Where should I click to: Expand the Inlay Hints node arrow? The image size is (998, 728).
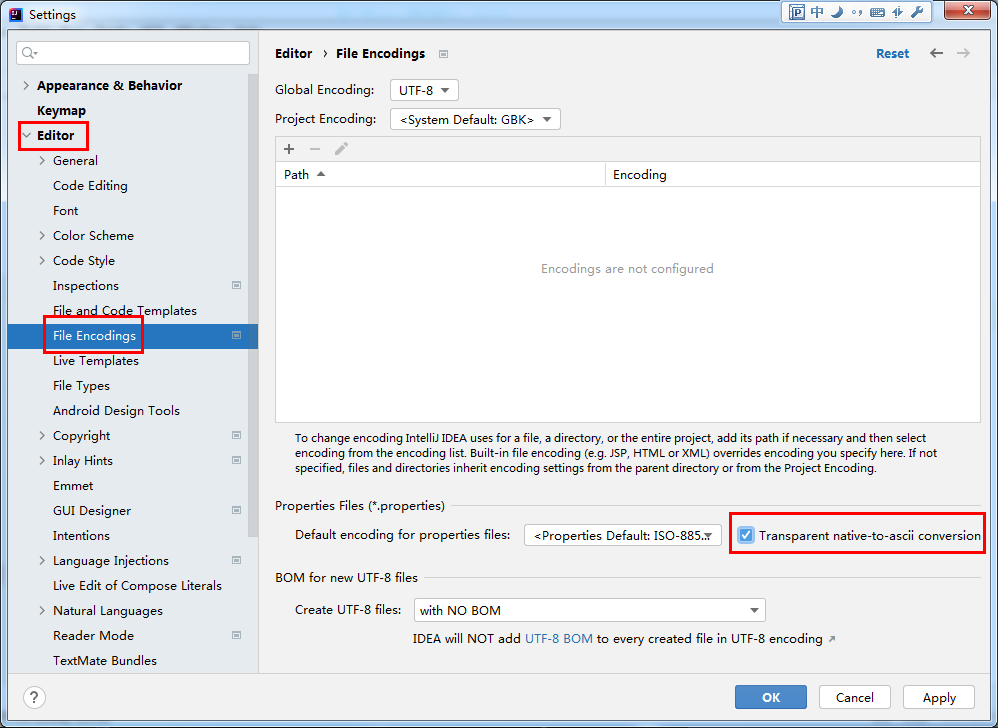[x=42, y=460]
